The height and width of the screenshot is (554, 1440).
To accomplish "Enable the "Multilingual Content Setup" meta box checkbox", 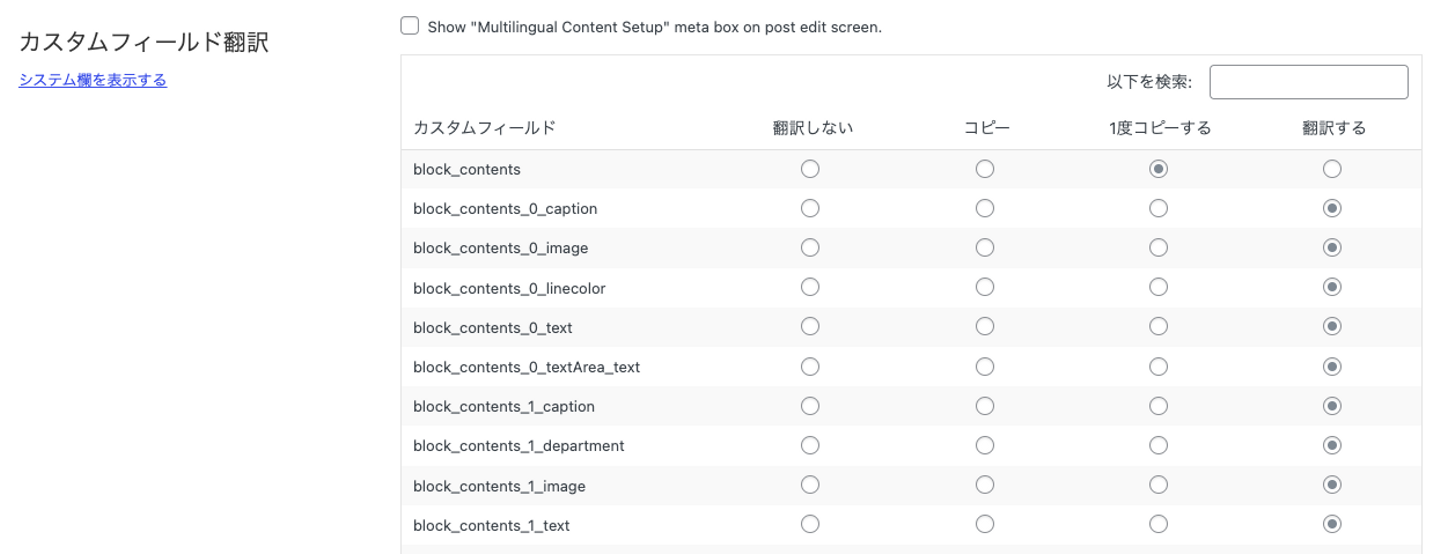I will tap(410, 26).
